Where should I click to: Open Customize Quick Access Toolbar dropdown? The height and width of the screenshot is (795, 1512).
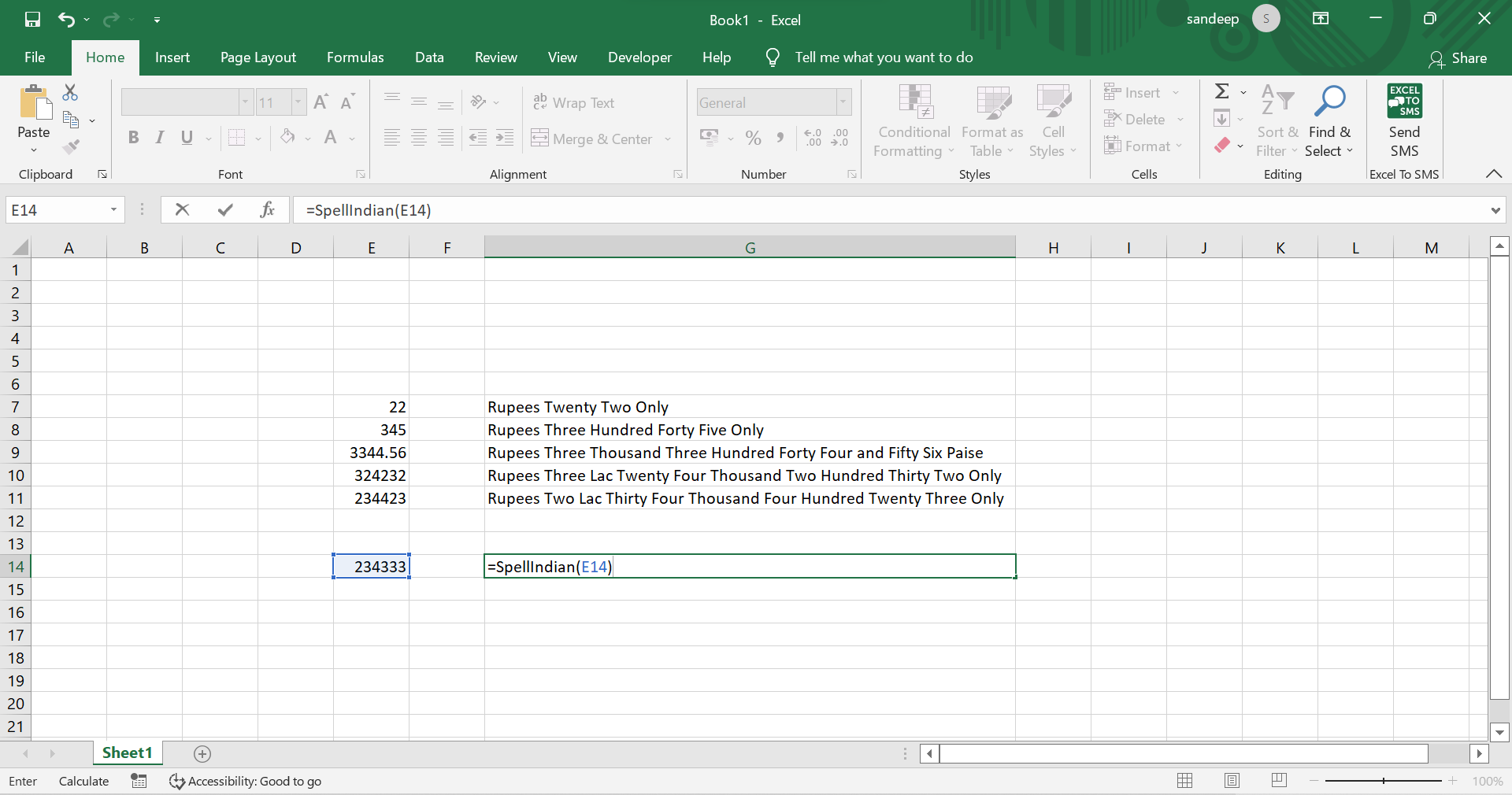point(157,20)
